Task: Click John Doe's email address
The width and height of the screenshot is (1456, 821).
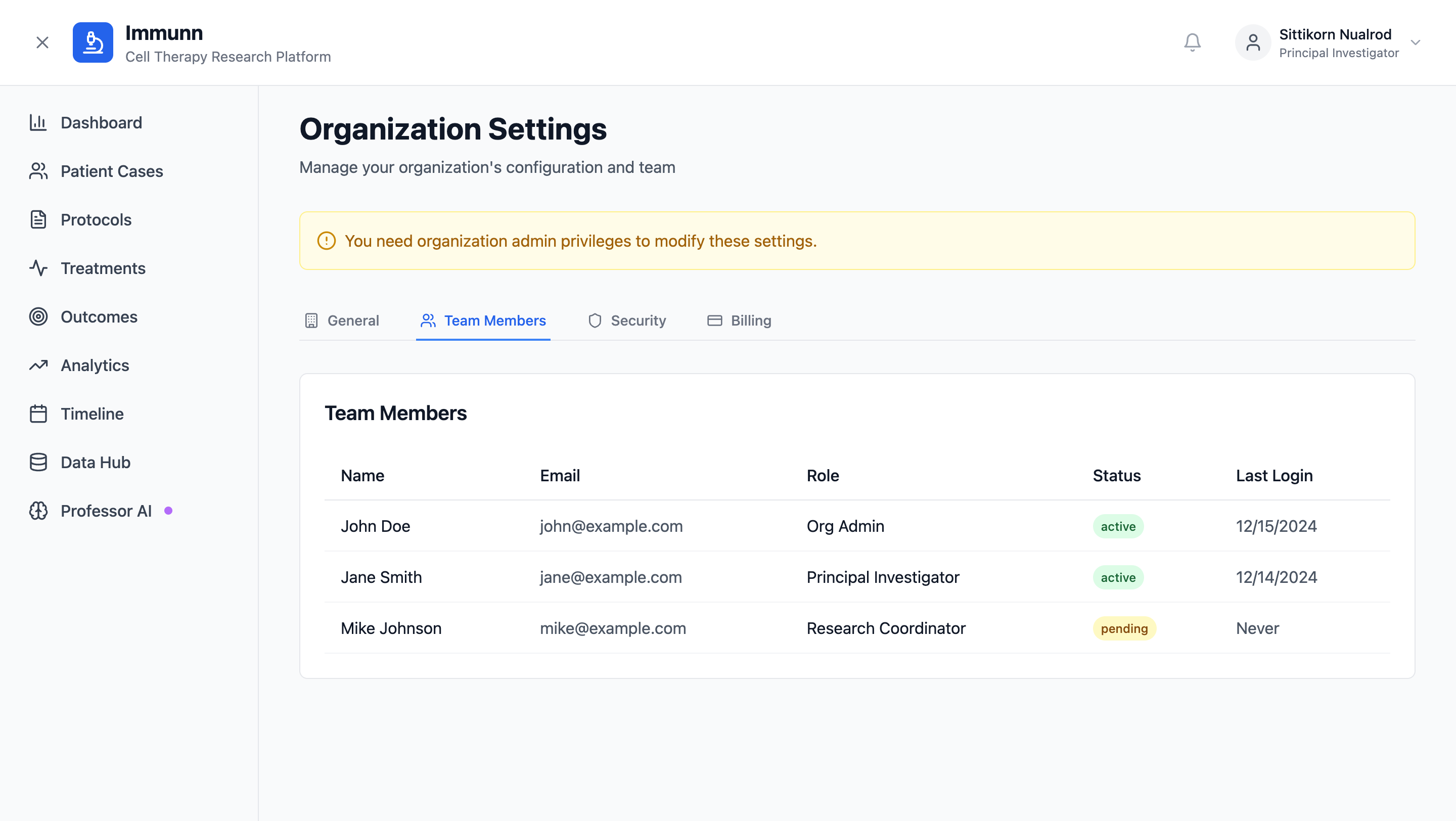Action: [x=611, y=526]
